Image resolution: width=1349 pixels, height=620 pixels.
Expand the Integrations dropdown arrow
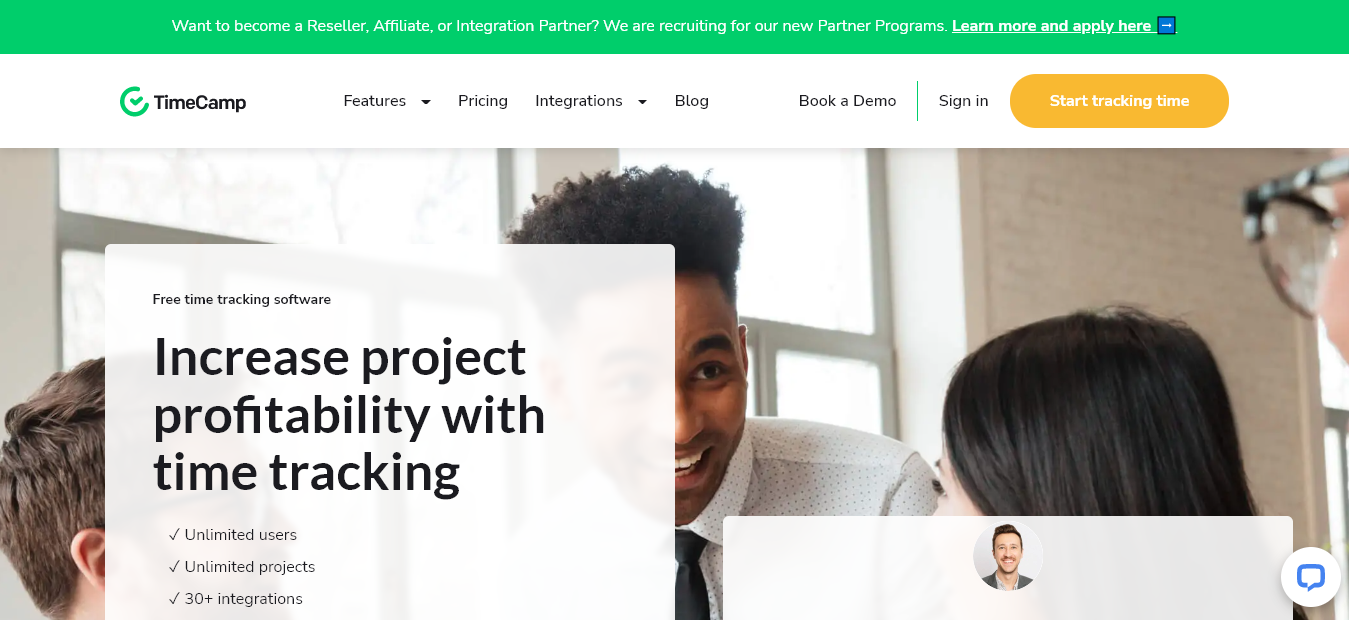click(642, 102)
